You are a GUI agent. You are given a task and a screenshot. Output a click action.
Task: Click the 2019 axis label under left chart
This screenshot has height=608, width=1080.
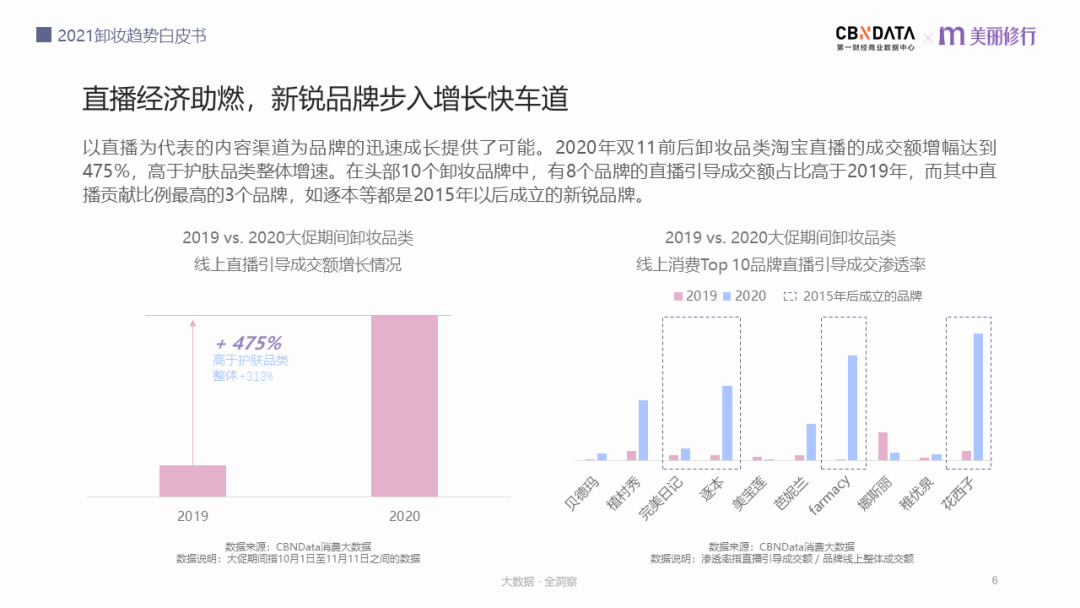193,516
